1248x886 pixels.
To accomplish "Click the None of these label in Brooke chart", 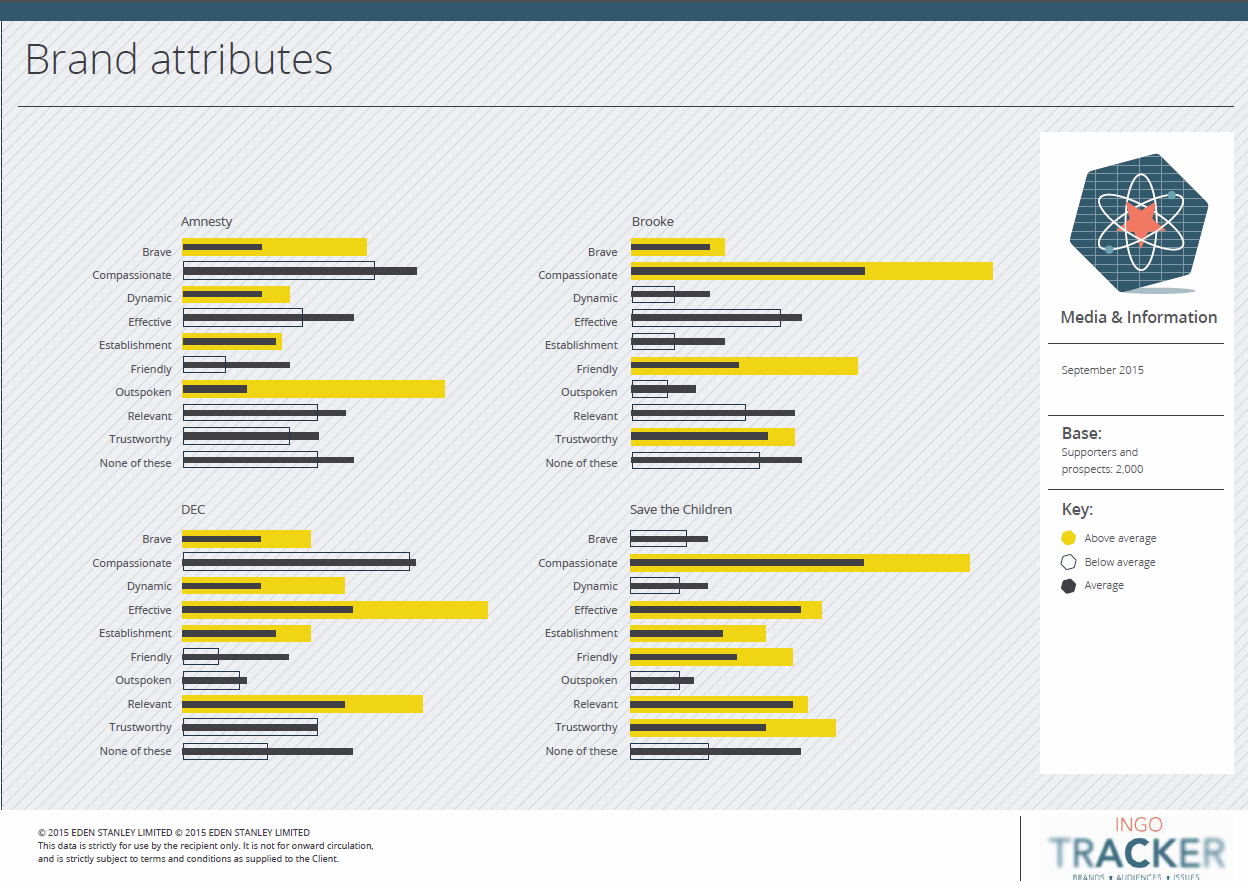I will pos(582,463).
